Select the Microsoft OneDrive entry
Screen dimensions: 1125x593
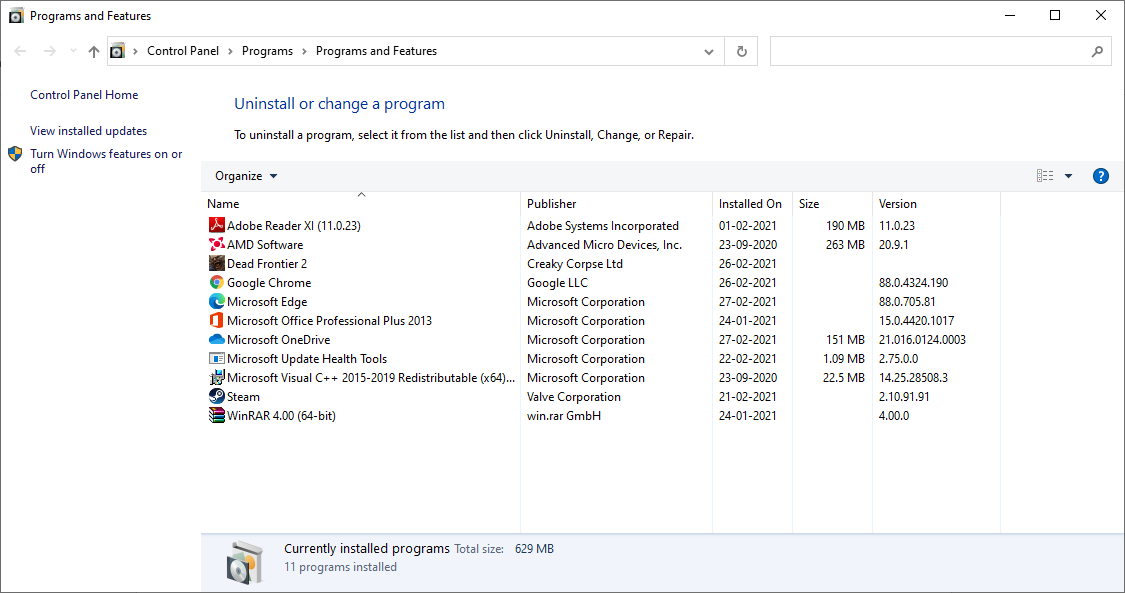[x=278, y=339]
